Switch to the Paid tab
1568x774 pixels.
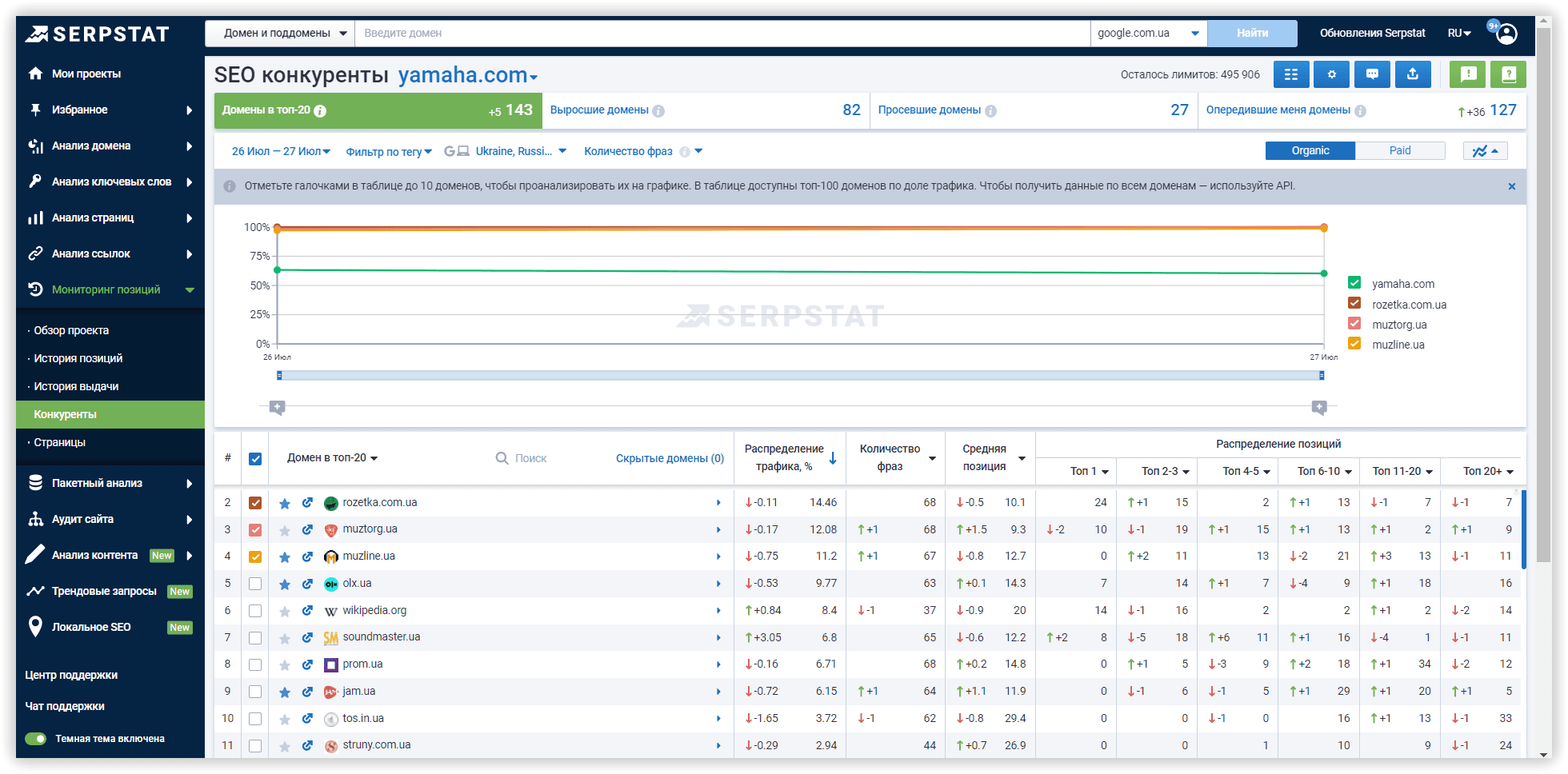[x=1399, y=150]
